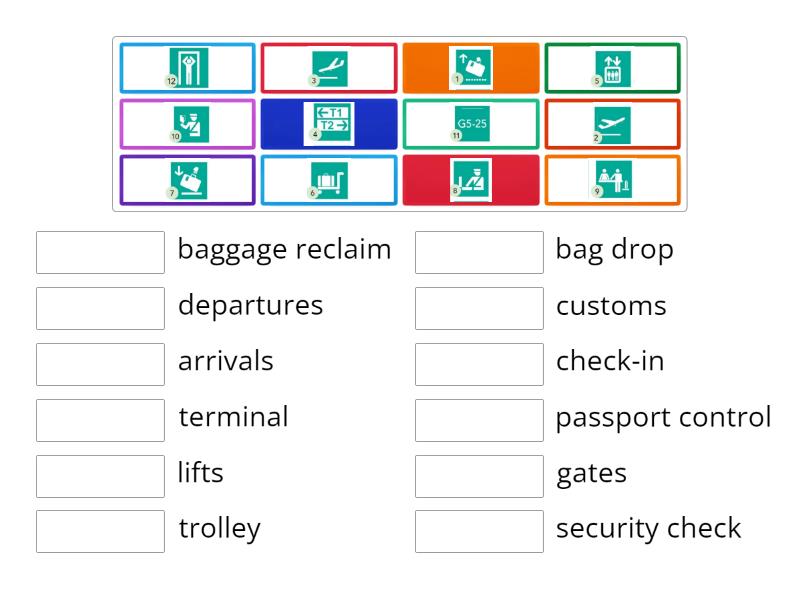The width and height of the screenshot is (800, 600).
Task: Click the T1/T2 terminal sign on blue tile
Action: click(328, 124)
